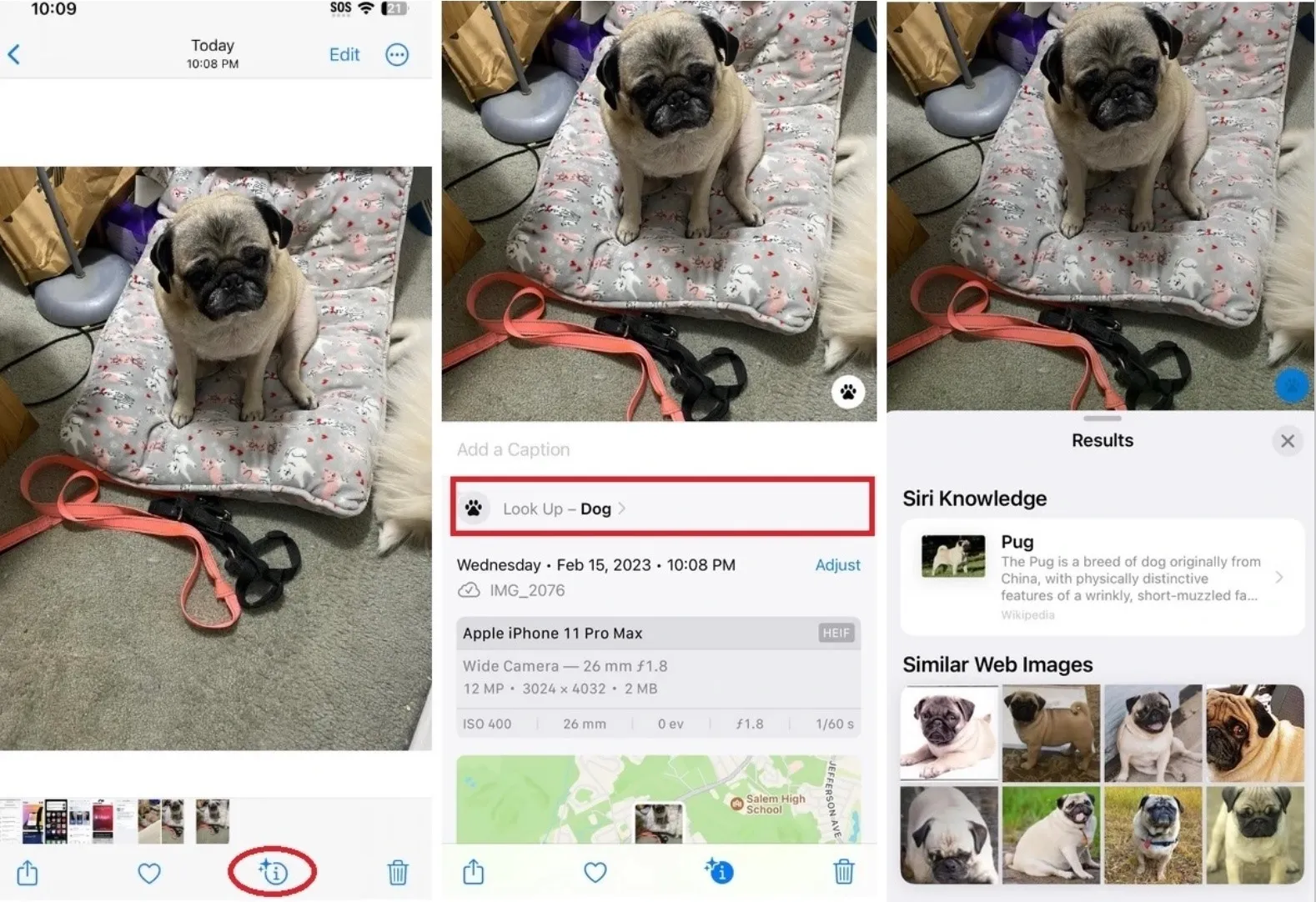Tap the back arrow in Photos header
Viewport: 1316px width, 902px height.
coord(13,54)
